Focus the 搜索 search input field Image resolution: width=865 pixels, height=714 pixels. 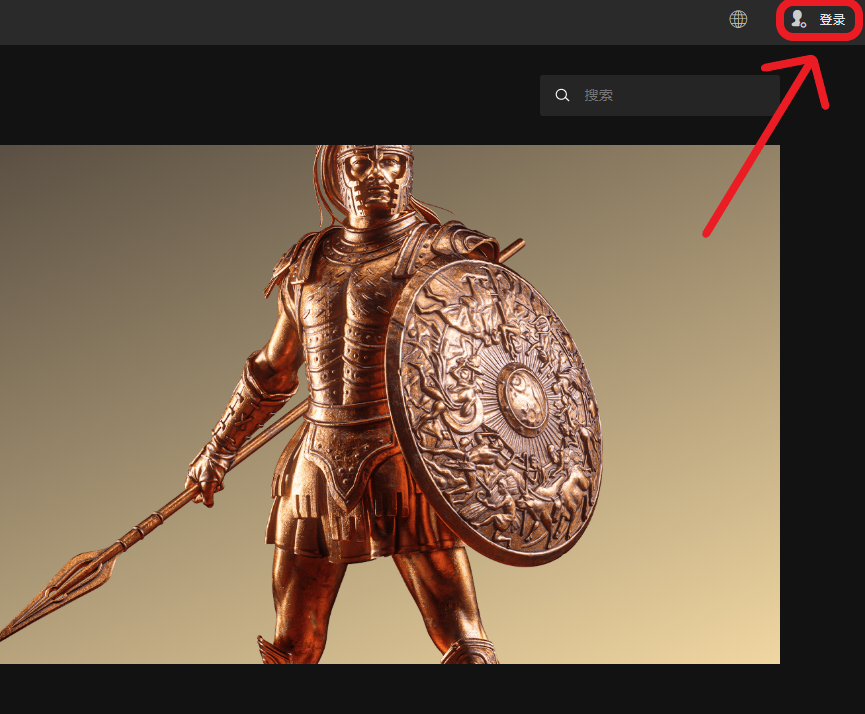click(660, 95)
